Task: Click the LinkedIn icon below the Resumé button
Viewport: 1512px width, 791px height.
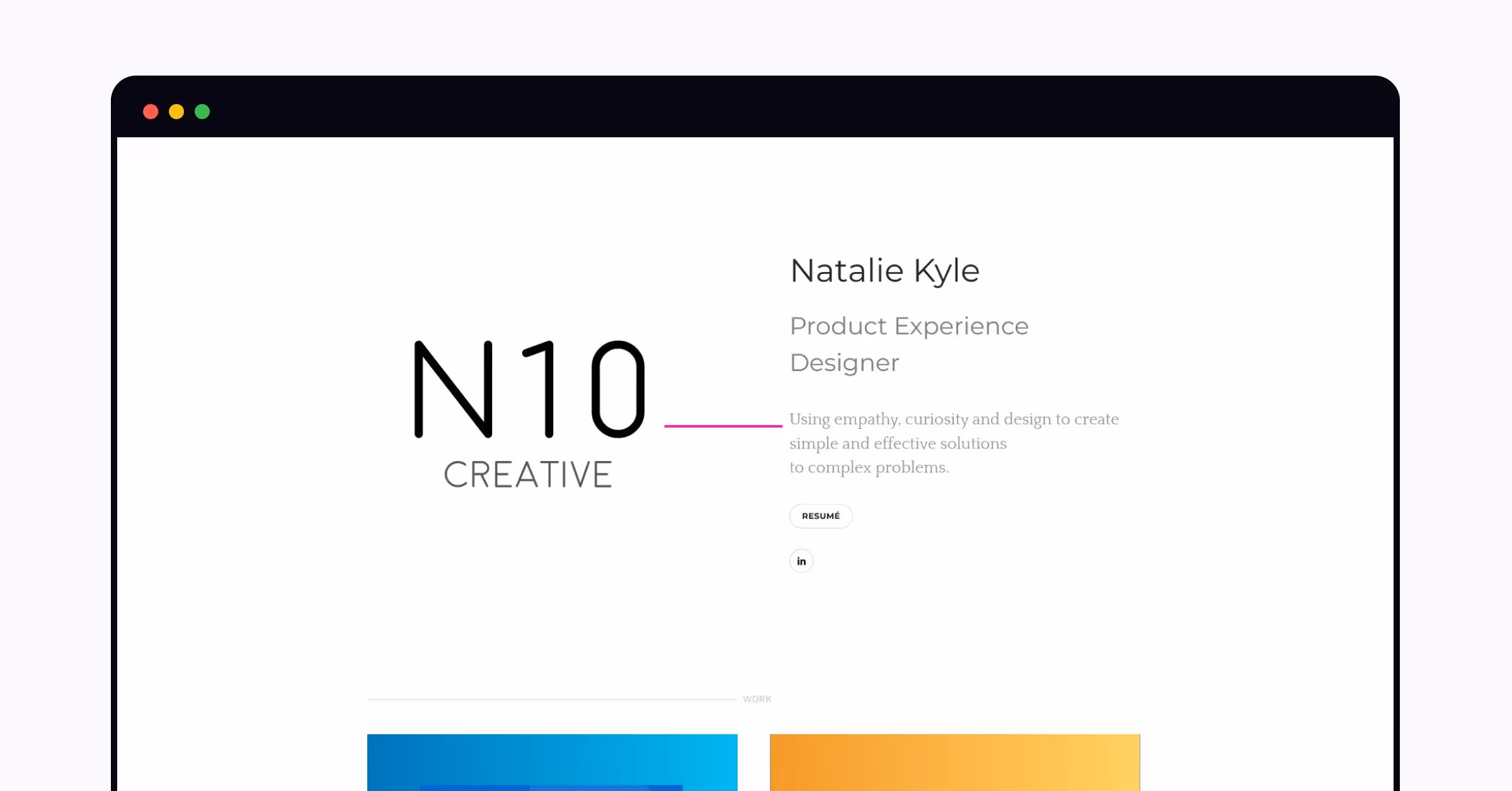Action: (x=801, y=561)
